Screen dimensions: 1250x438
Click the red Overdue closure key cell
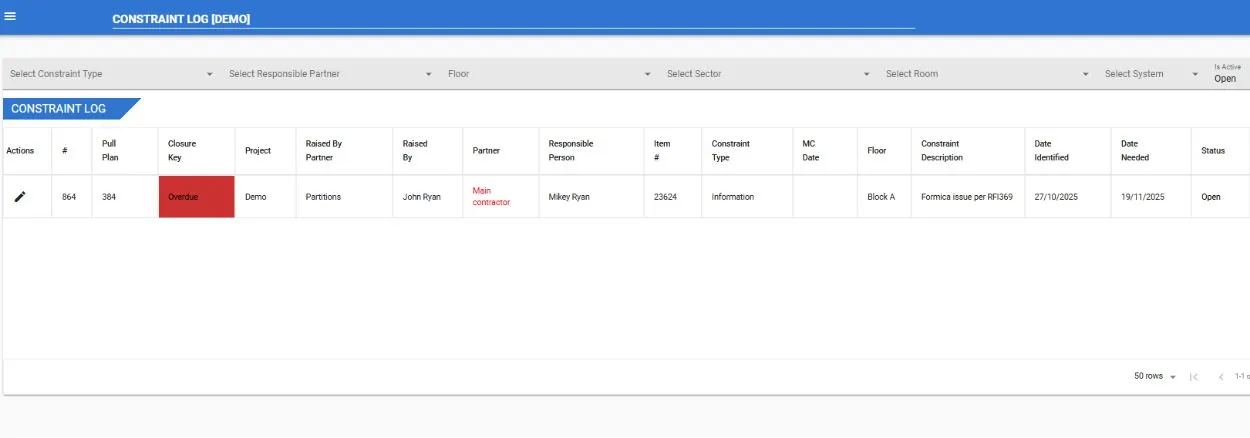click(196, 197)
